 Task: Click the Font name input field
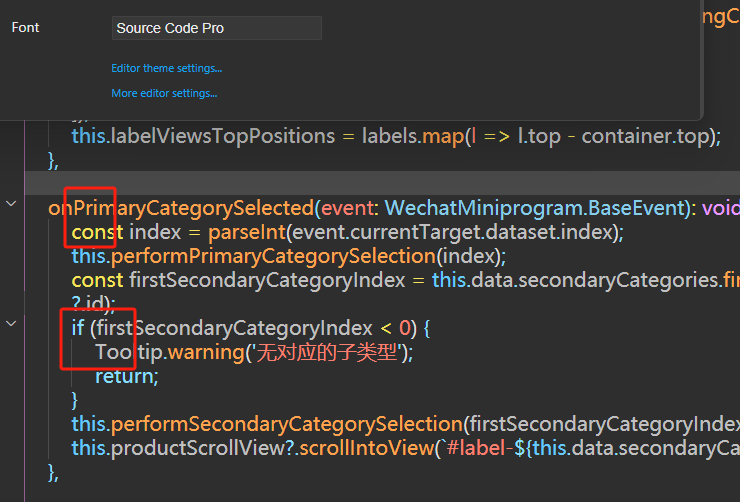[216, 28]
